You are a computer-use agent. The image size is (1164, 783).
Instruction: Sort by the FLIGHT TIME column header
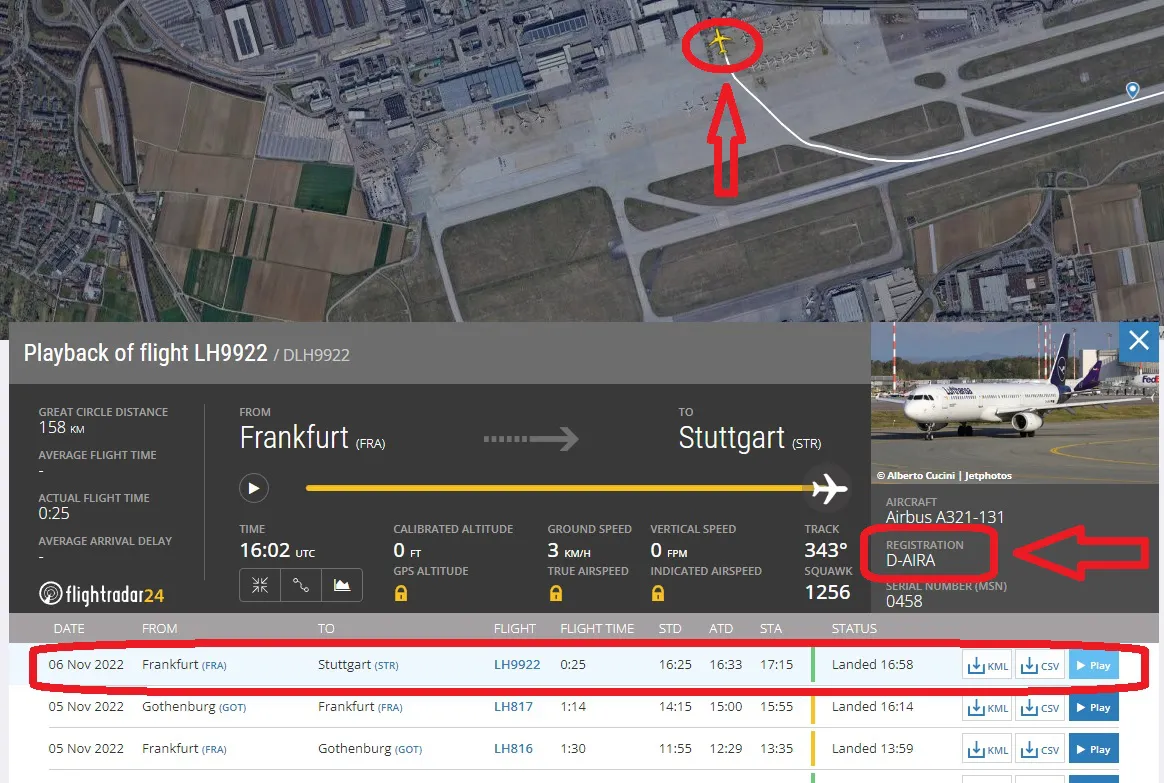pyautogui.click(x=597, y=629)
